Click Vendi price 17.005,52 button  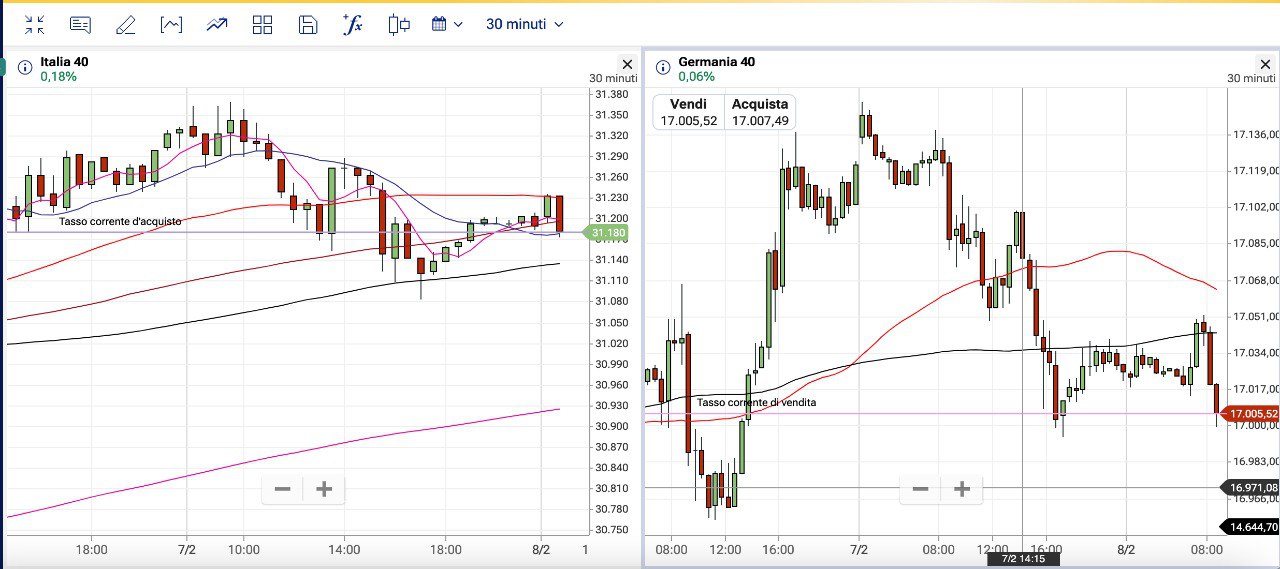click(688, 112)
